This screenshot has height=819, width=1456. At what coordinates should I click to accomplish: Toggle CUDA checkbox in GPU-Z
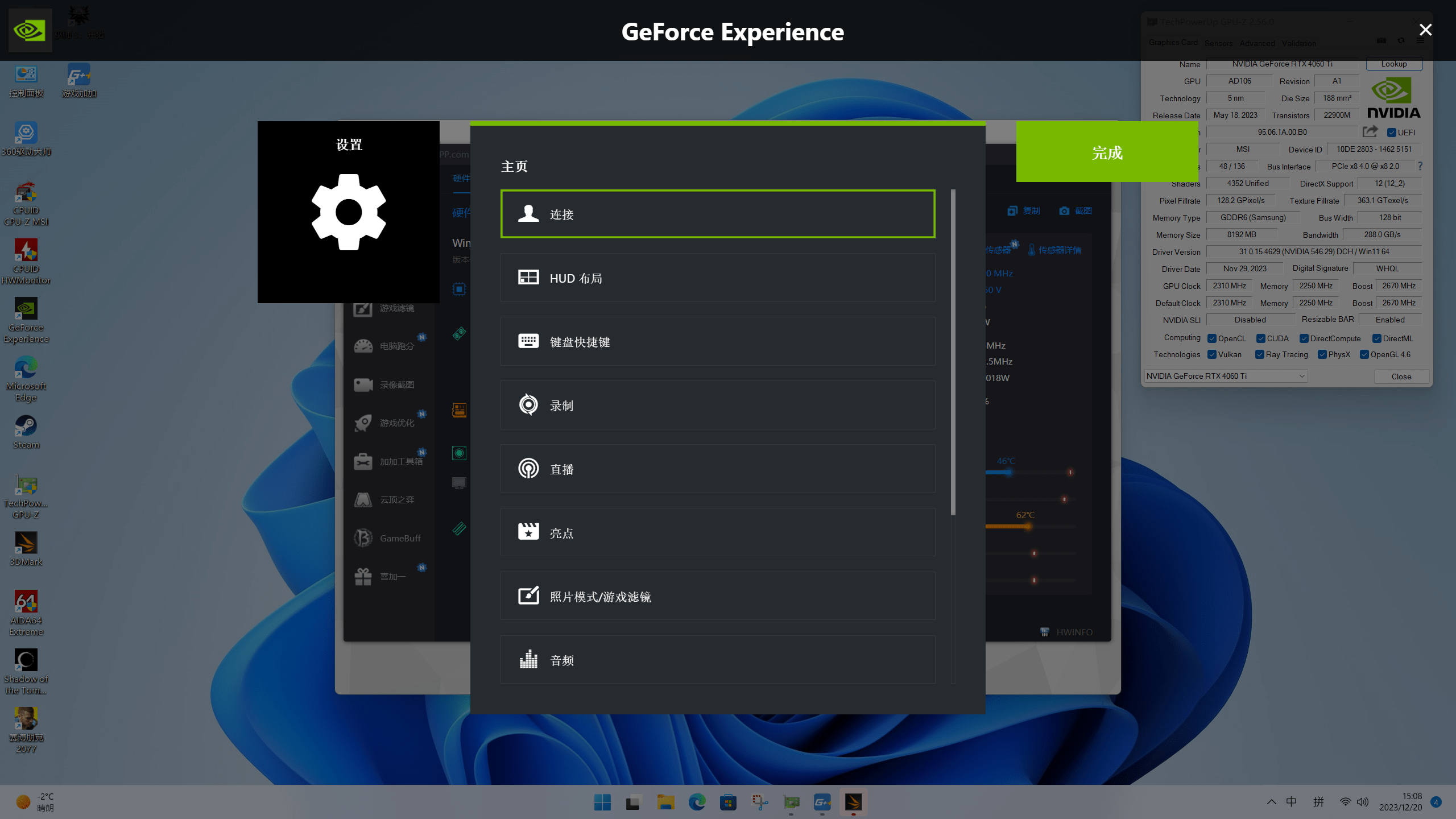click(x=1261, y=338)
